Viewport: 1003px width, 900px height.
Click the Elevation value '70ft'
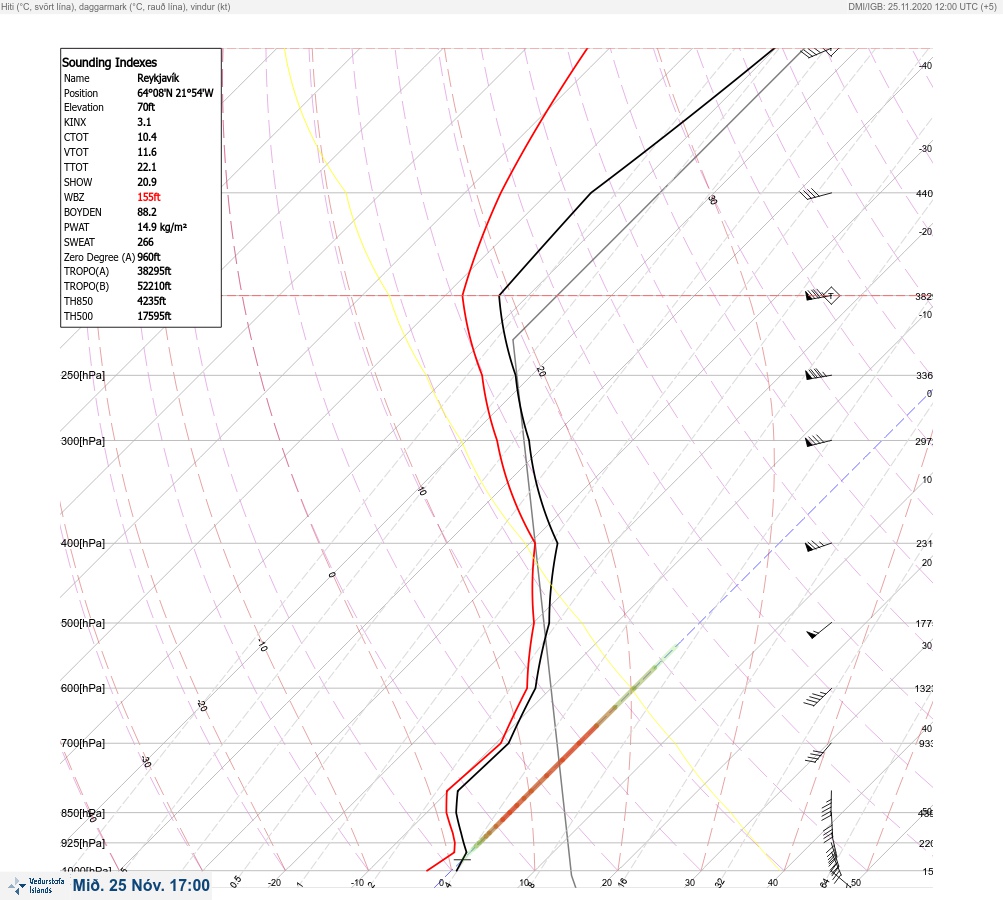point(146,107)
